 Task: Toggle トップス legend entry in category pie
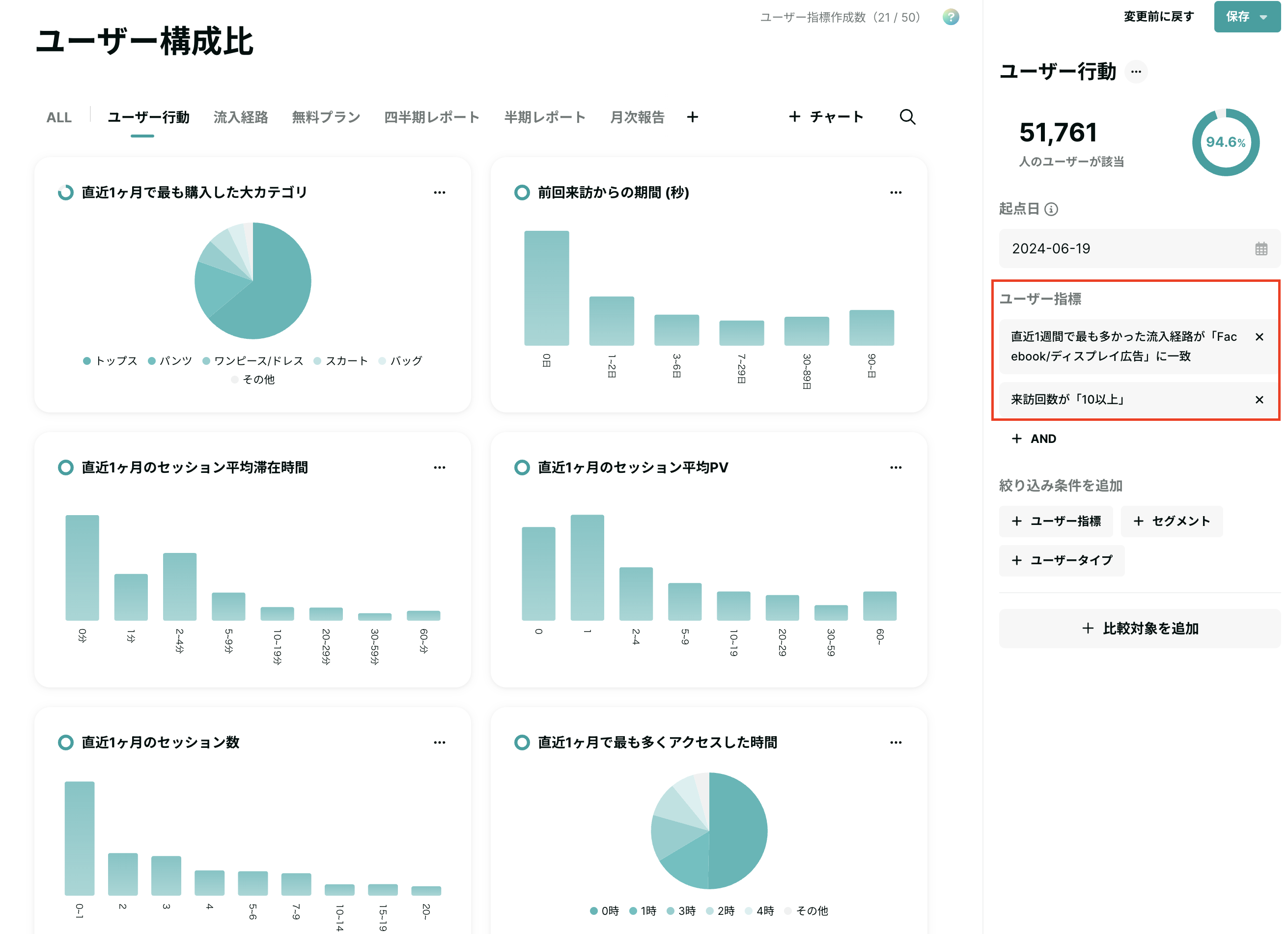click(110, 361)
